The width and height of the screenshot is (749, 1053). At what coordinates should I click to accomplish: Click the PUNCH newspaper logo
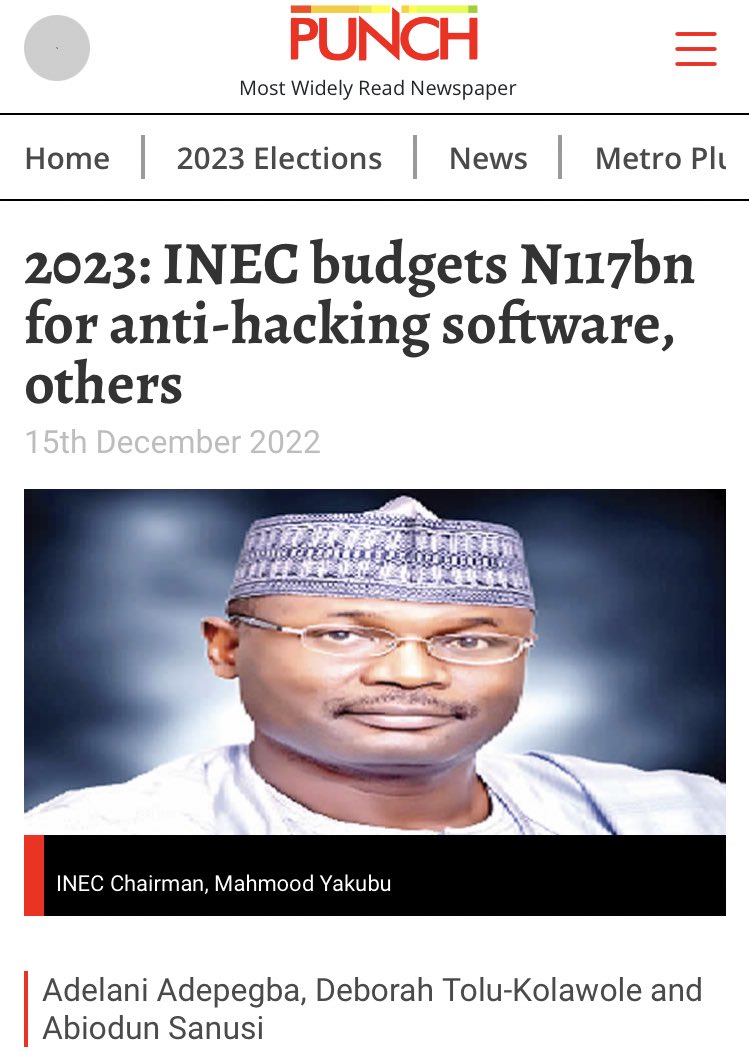tap(384, 32)
